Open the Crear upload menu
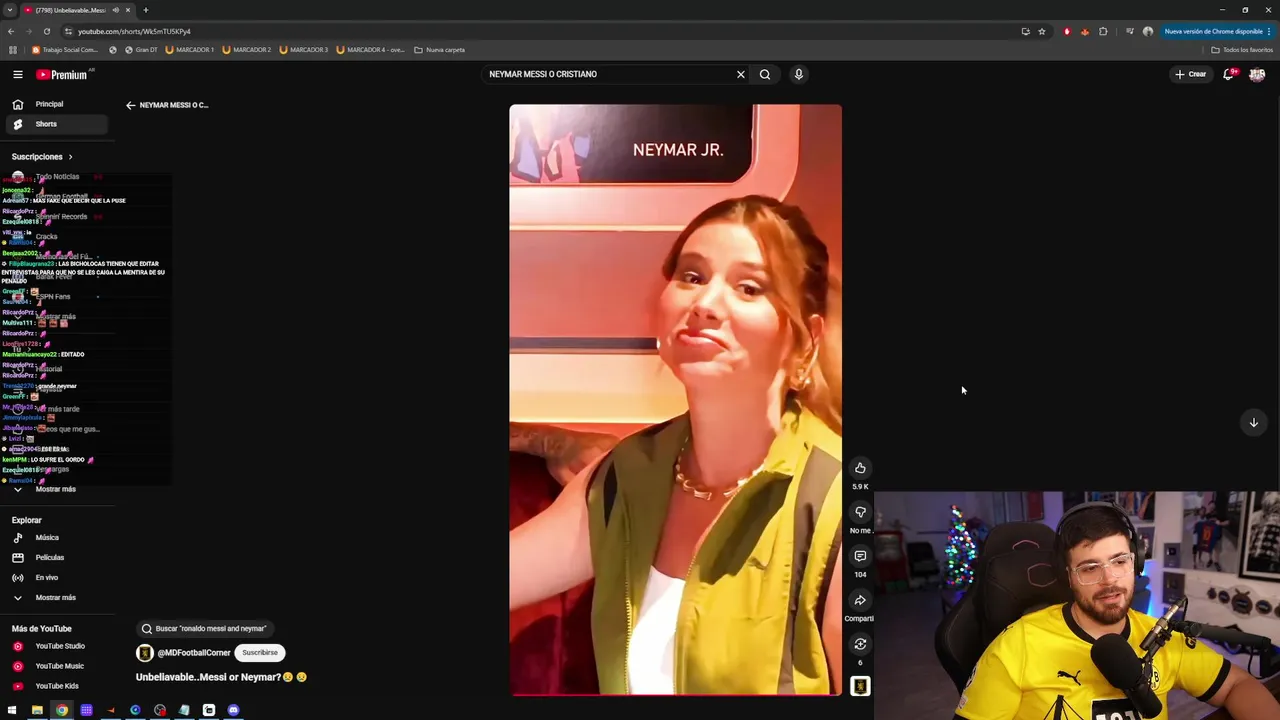Viewport: 1280px width, 720px height. 1191,74
